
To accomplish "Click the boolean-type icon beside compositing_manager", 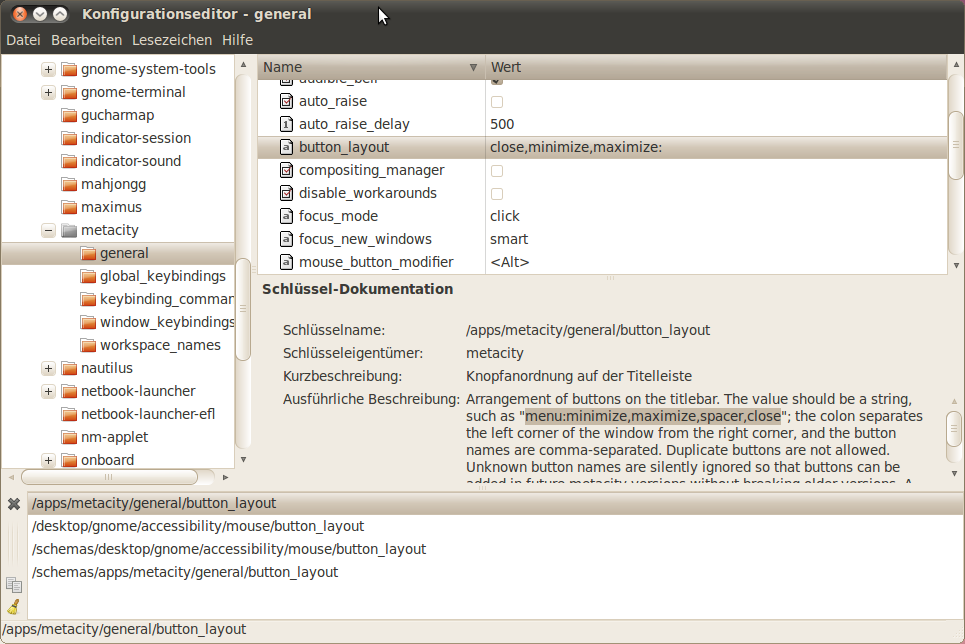I will (286, 170).
